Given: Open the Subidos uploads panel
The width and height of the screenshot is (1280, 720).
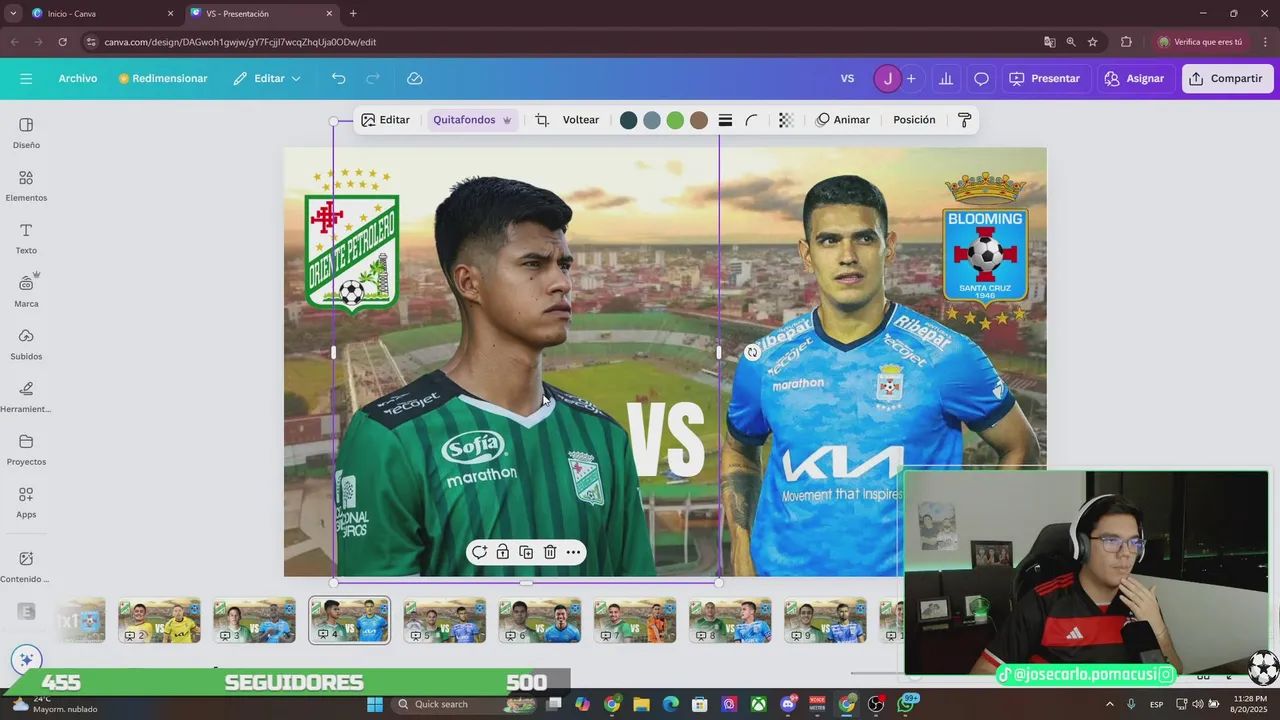Looking at the screenshot, I should click(26, 344).
